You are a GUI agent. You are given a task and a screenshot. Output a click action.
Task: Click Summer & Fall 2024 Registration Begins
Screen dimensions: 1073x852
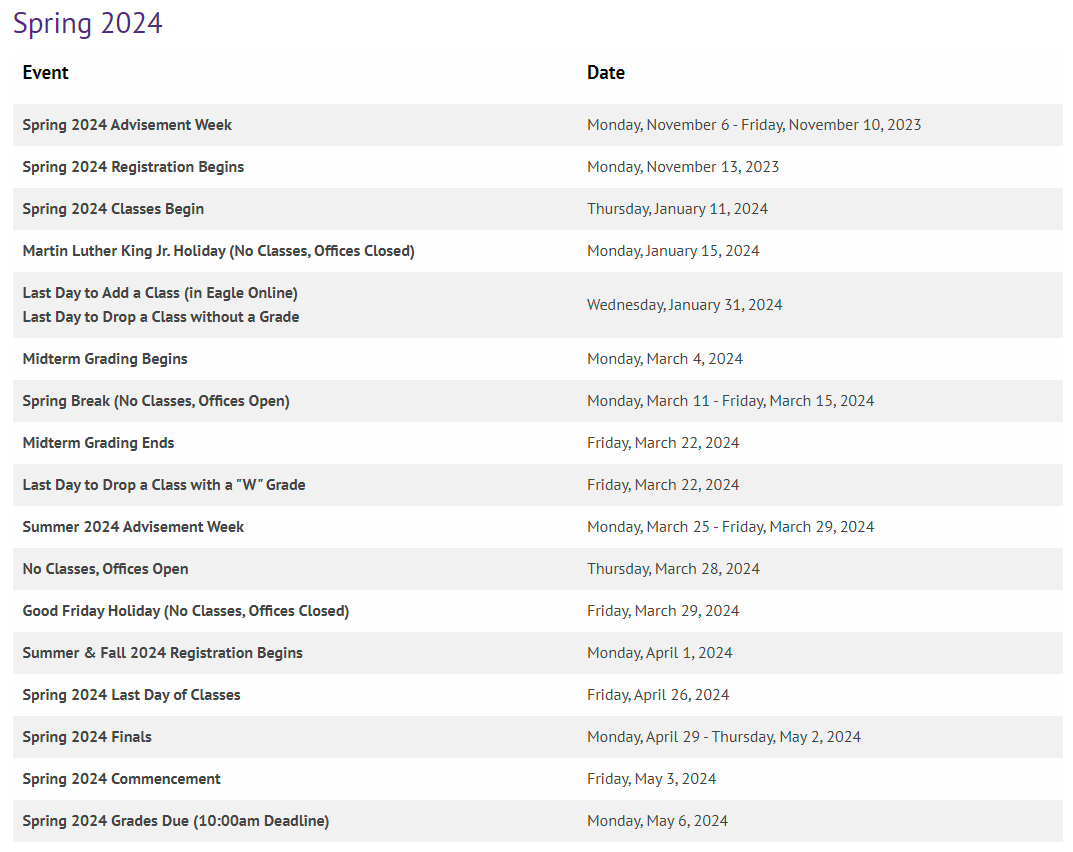pyautogui.click(x=162, y=653)
